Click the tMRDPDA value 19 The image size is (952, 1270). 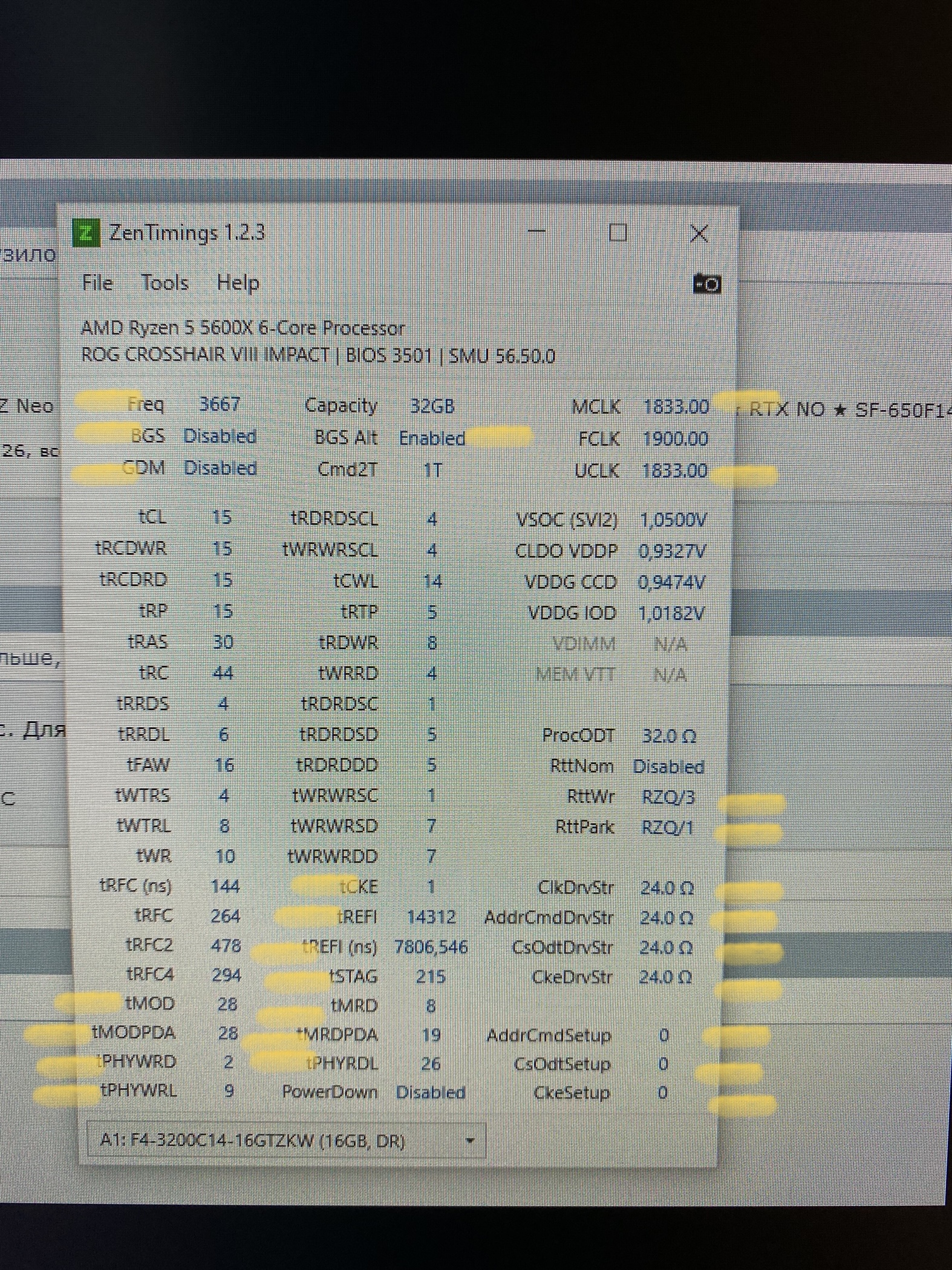coord(431,1035)
